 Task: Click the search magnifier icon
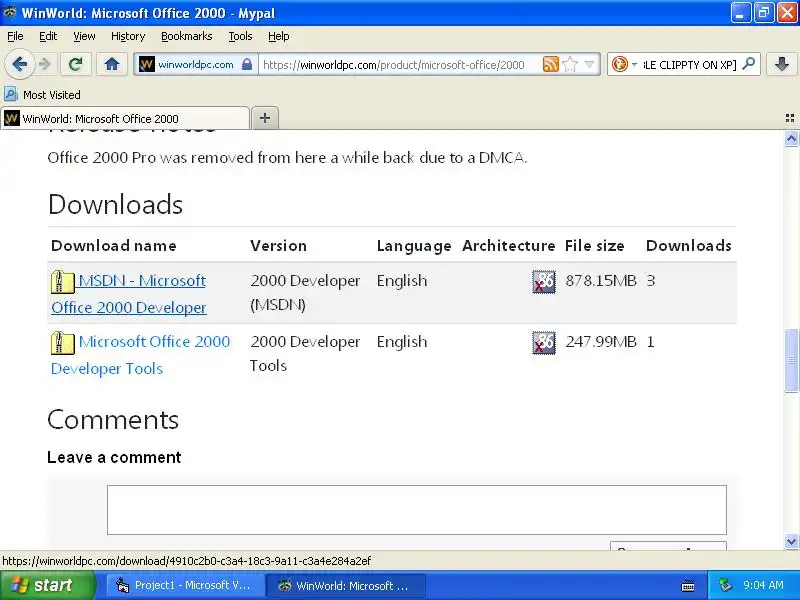748,64
